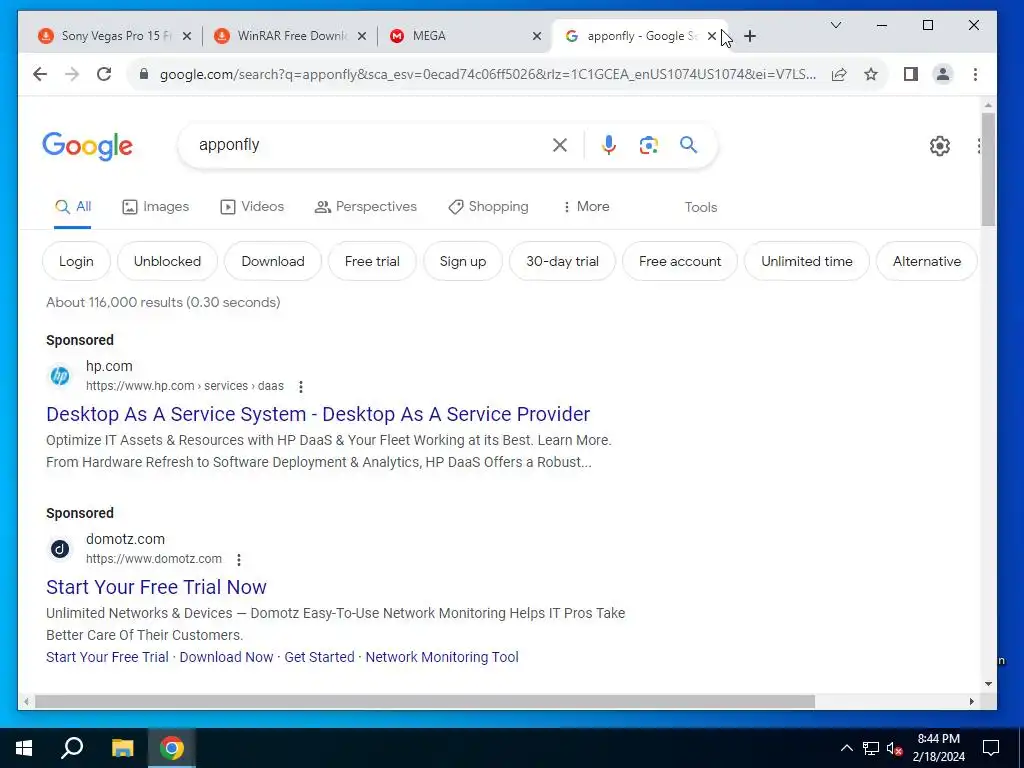Viewport: 1024px width, 768px height.
Task: Open the Get Started sitelink
Action: (x=319, y=657)
